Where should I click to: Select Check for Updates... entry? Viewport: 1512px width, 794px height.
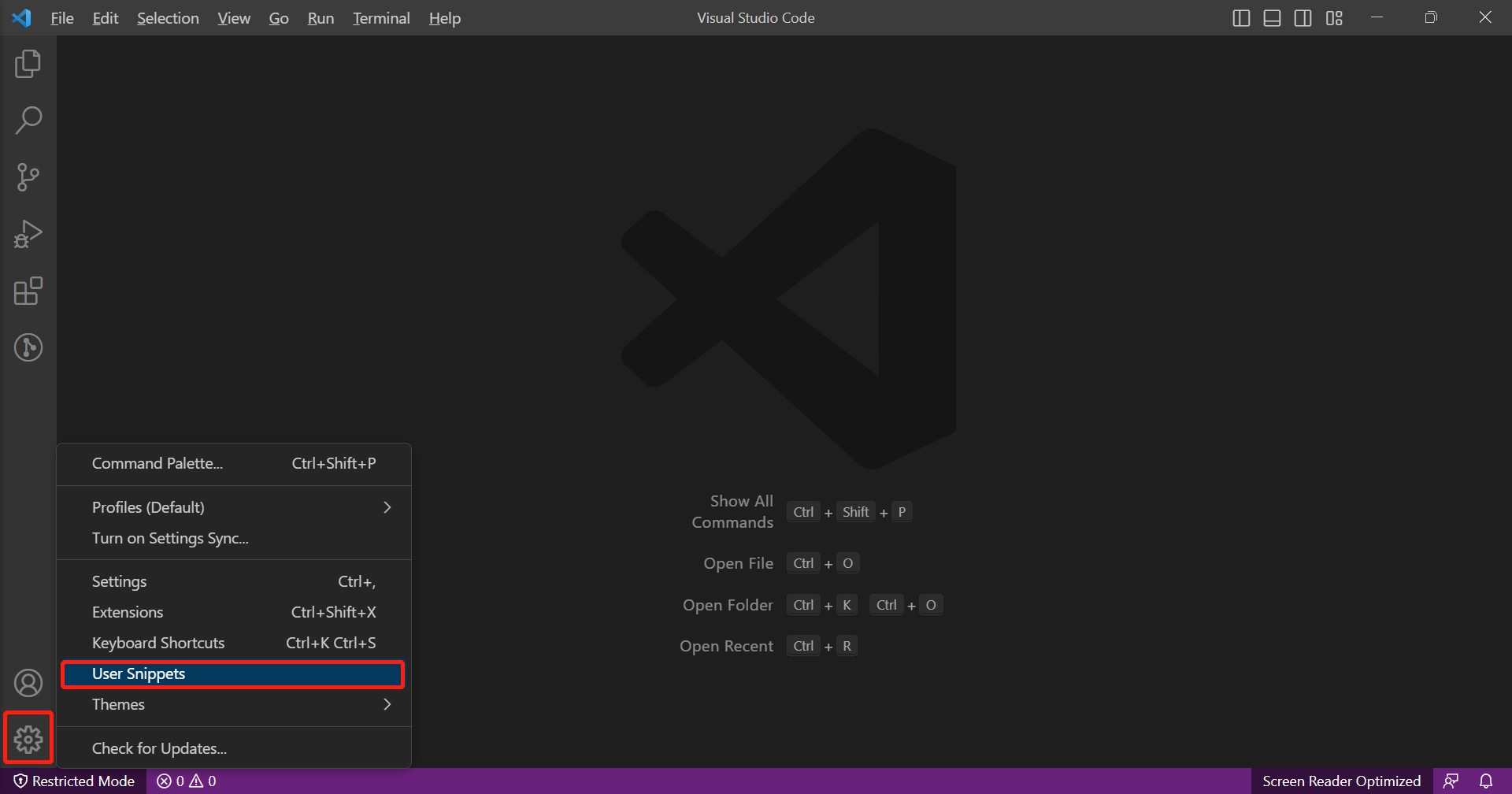tap(234, 748)
